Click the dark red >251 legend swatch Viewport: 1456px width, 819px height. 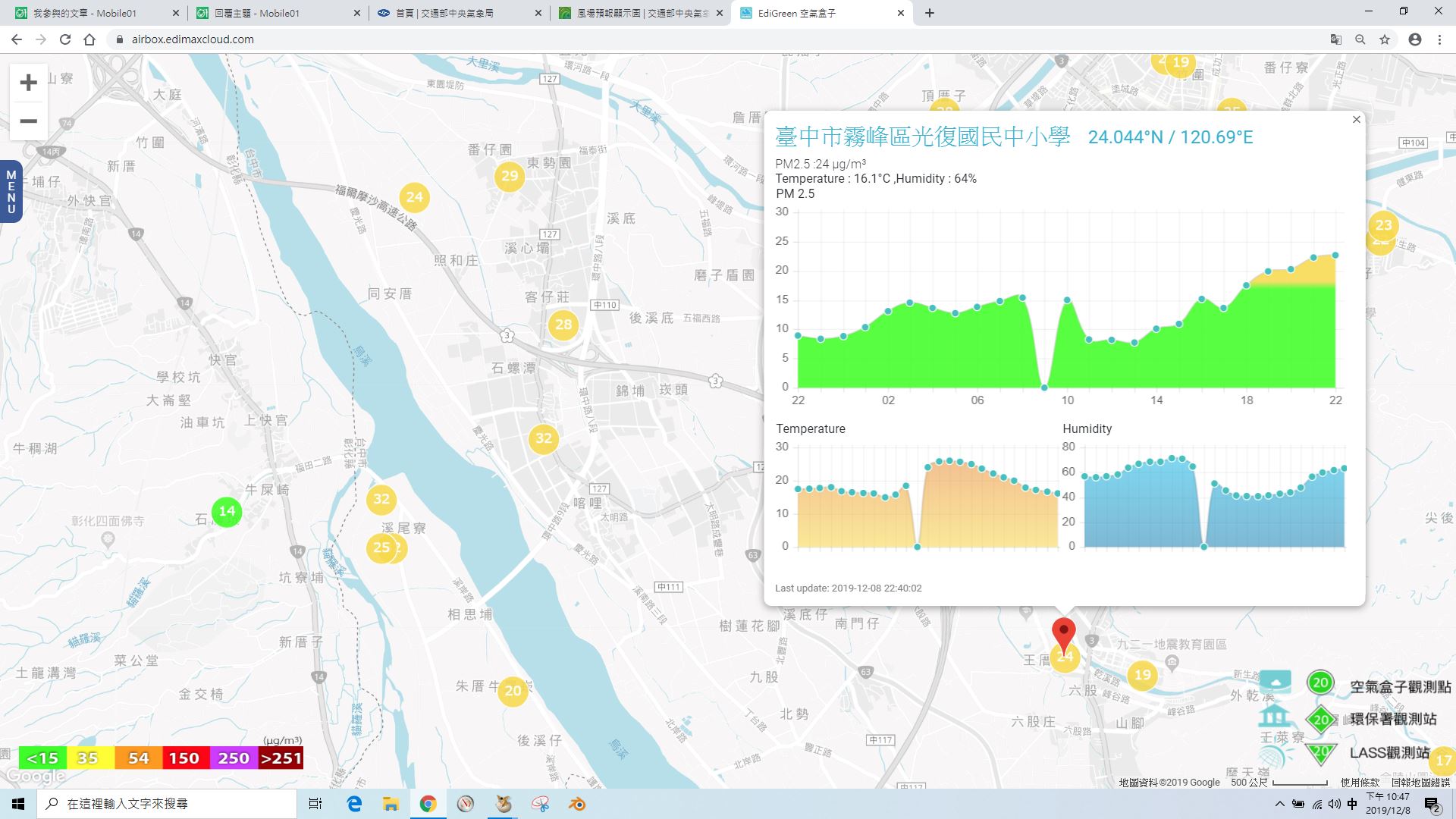(x=281, y=758)
